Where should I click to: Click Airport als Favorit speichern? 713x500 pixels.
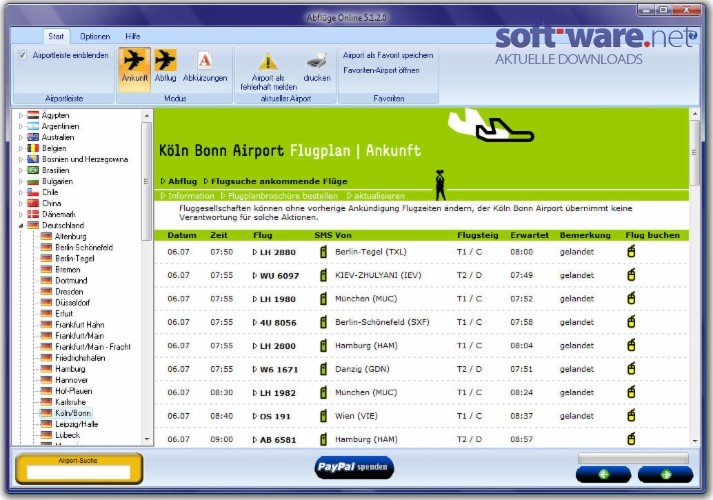coord(388,55)
